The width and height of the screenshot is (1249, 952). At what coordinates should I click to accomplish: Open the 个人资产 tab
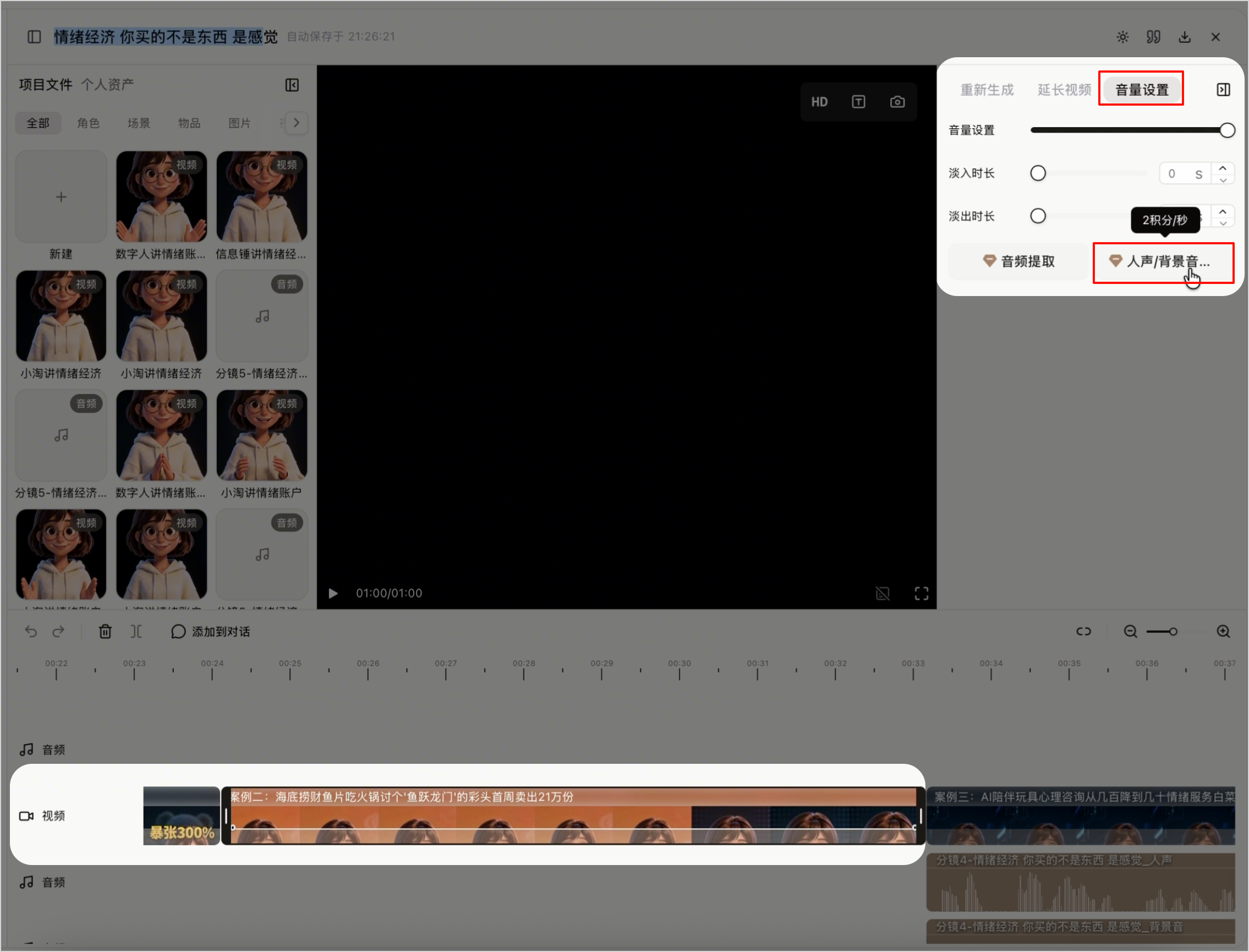coord(107,85)
